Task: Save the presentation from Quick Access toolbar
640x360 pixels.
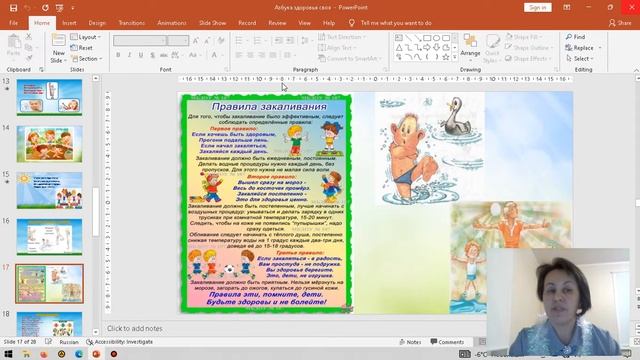Action: click(x=13, y=8)
